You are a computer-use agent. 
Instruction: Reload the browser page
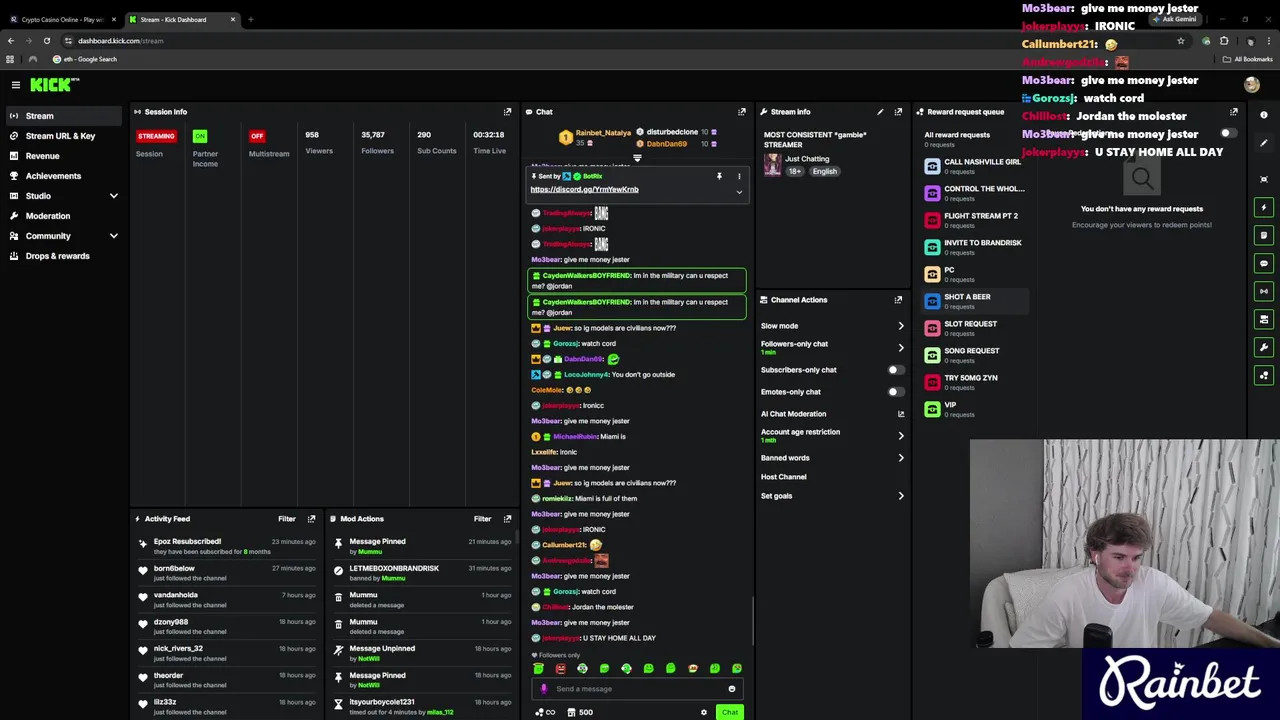[x=46, y=41]
